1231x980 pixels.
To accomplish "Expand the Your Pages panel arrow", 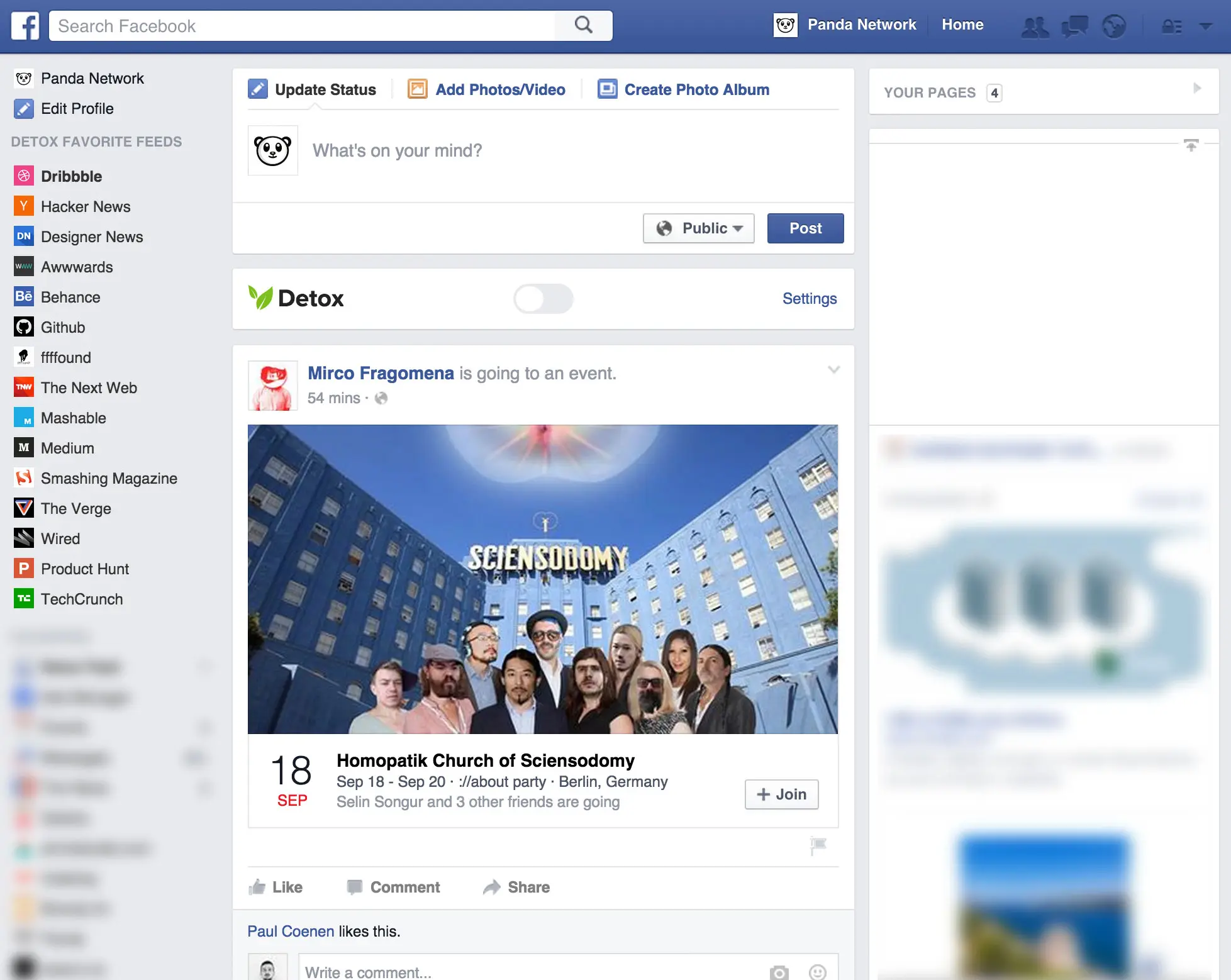I will tap(1196, 89).
